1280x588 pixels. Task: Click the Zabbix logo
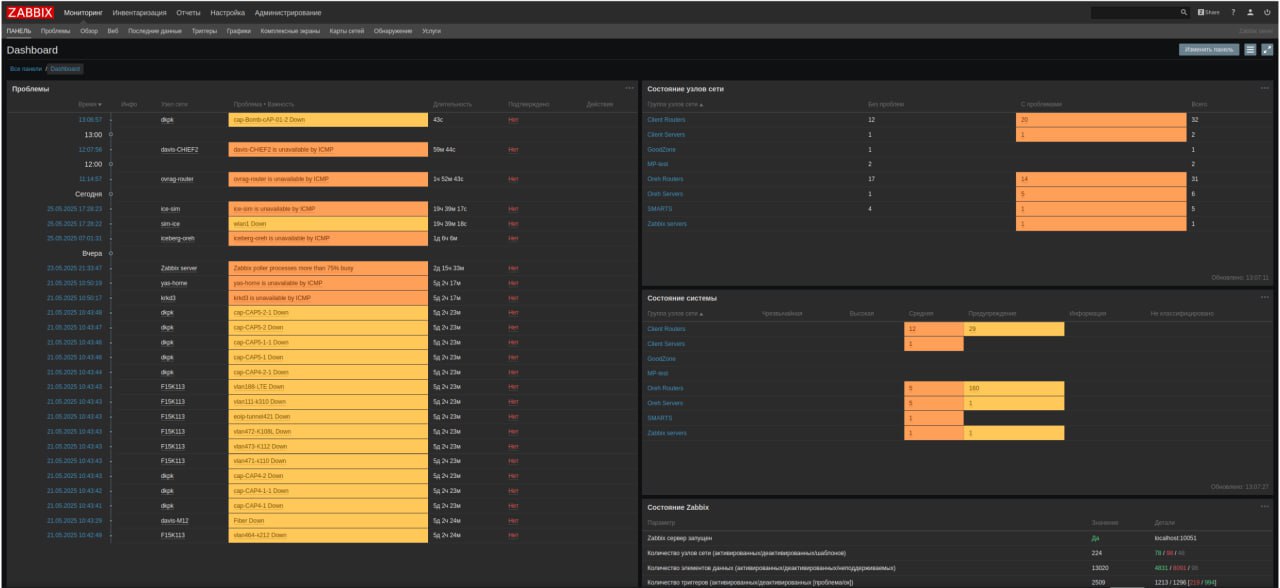(31, 12)
